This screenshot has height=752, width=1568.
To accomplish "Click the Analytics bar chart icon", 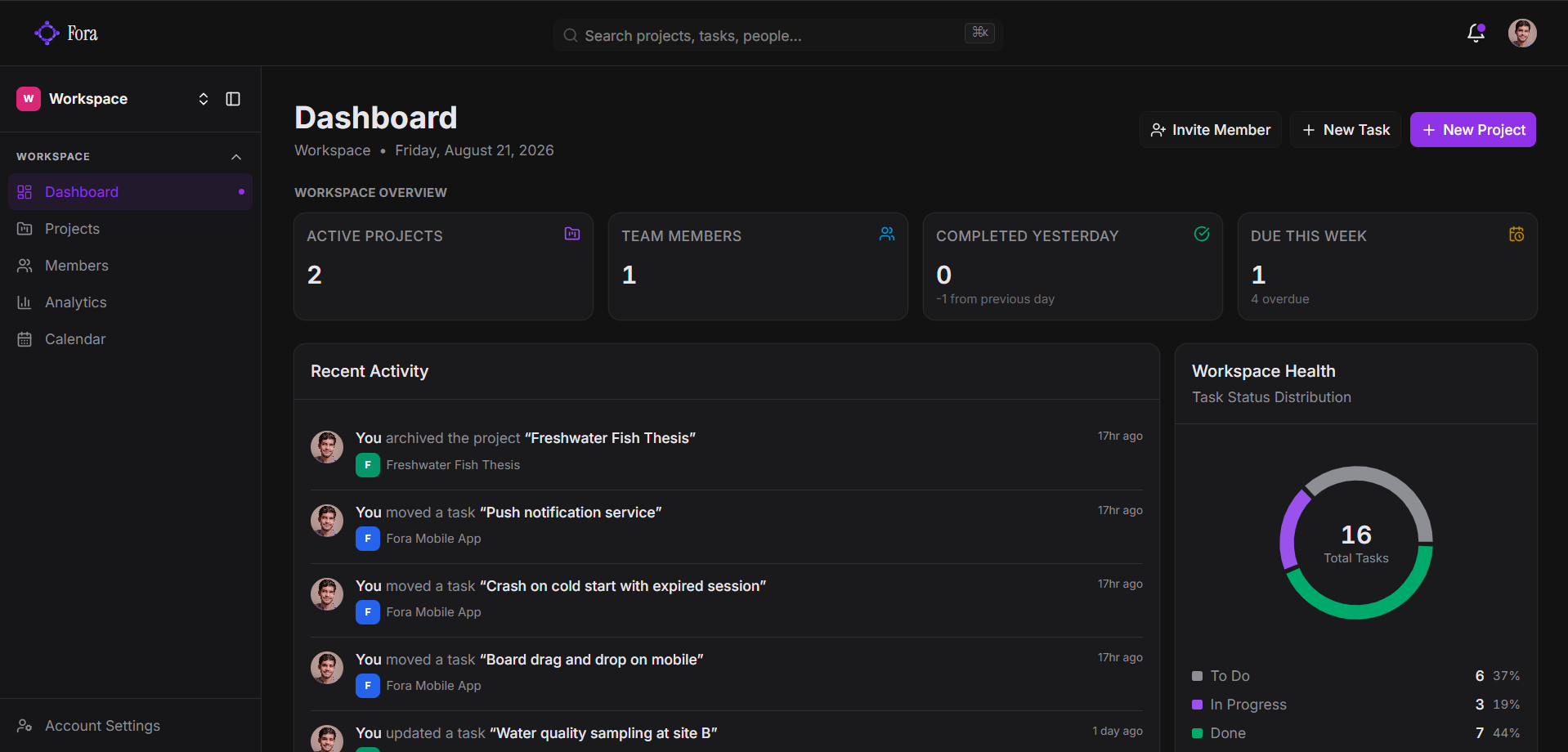I will click(x=25, y=302).
